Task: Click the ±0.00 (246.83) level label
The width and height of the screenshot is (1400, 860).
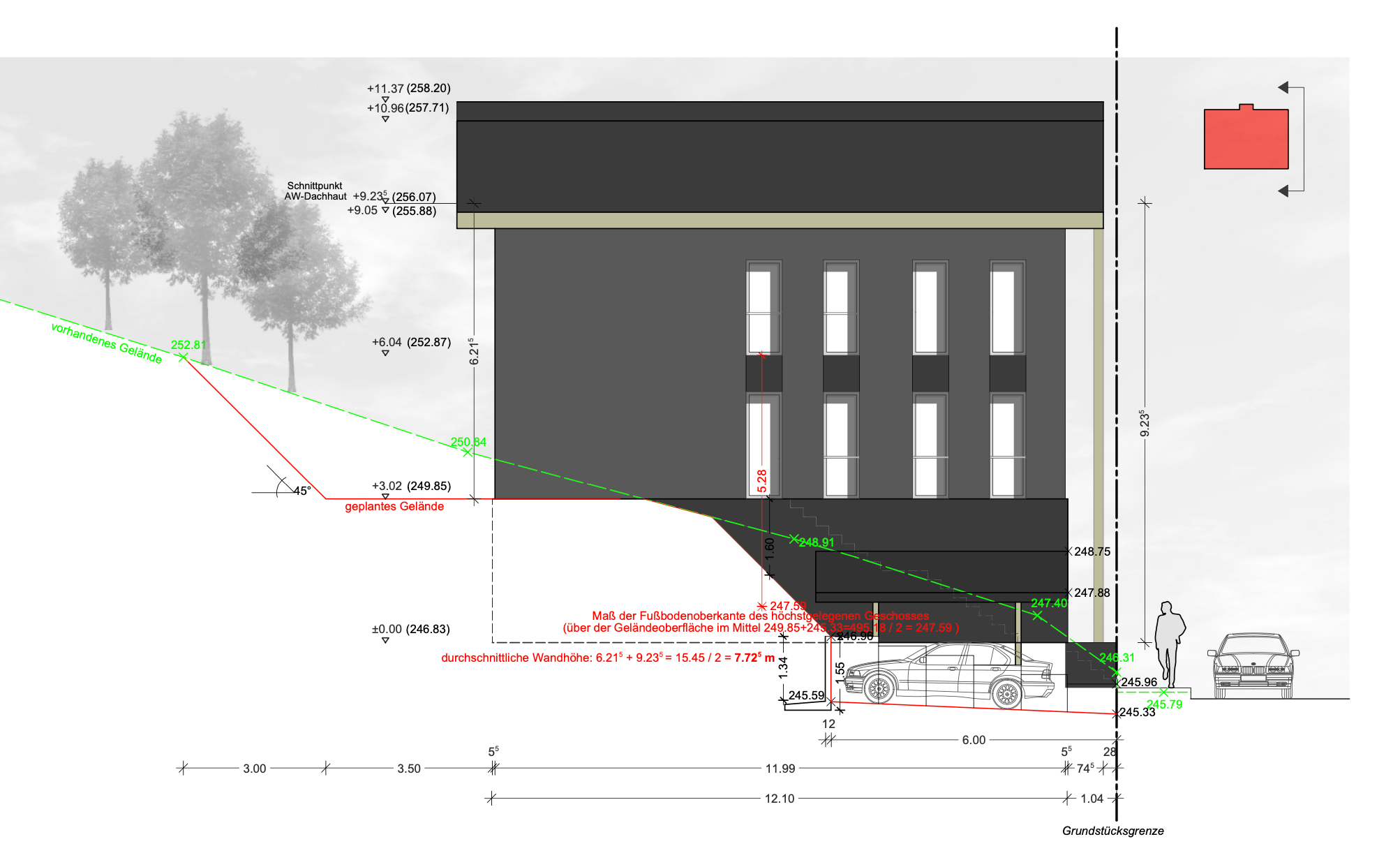Action: (410, 629)
